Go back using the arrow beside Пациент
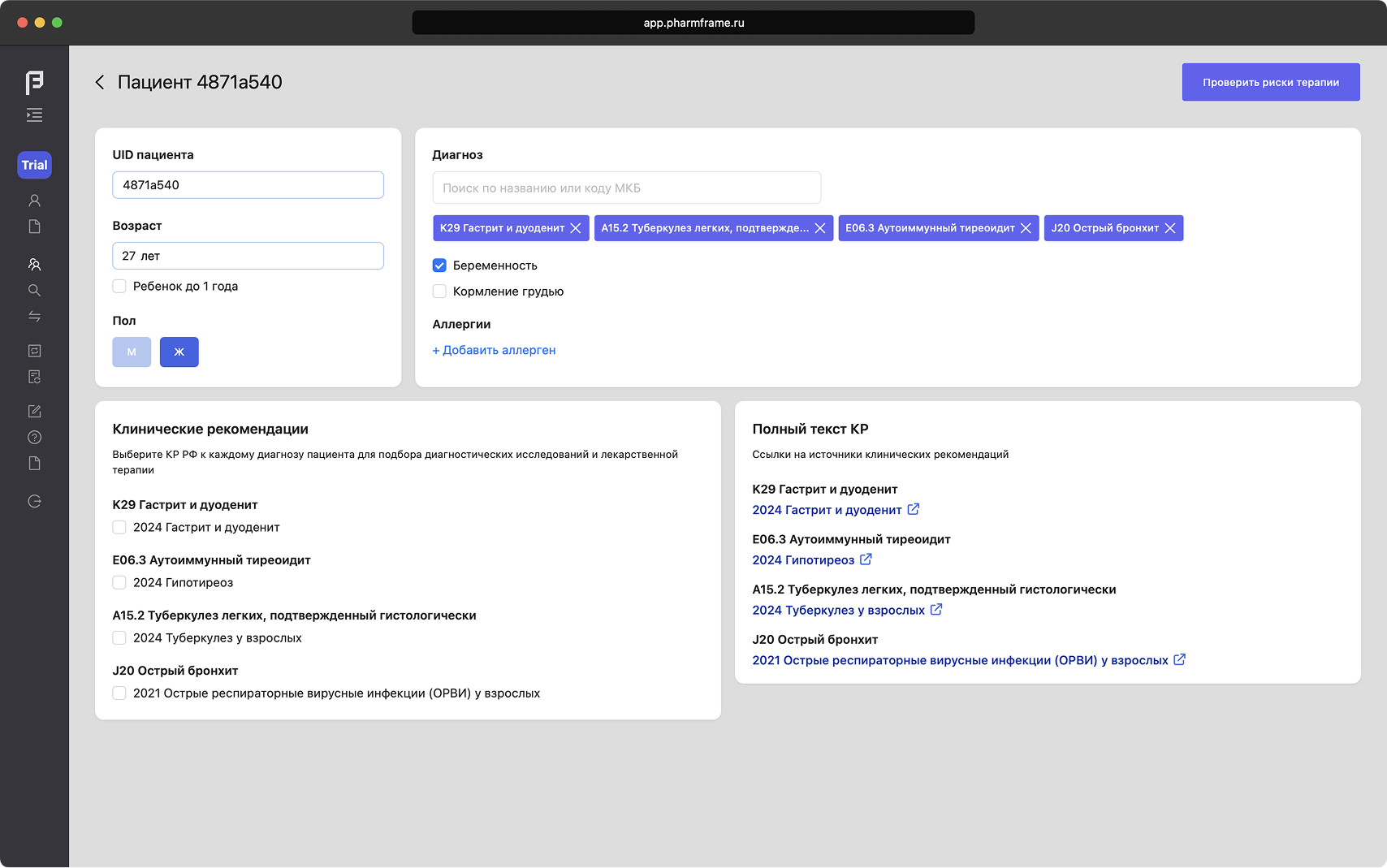 click(x=100, y=82)
